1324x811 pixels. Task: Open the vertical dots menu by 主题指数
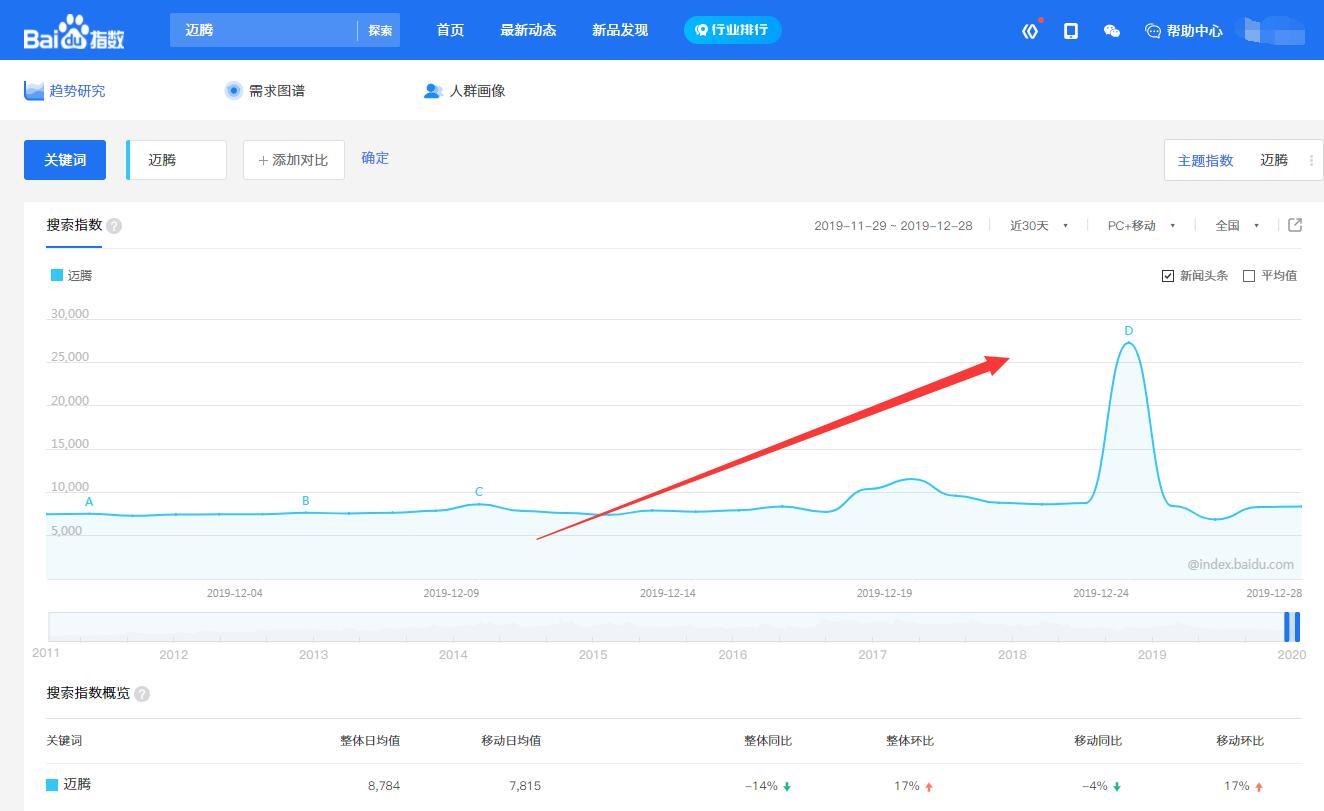[1310, 160]
